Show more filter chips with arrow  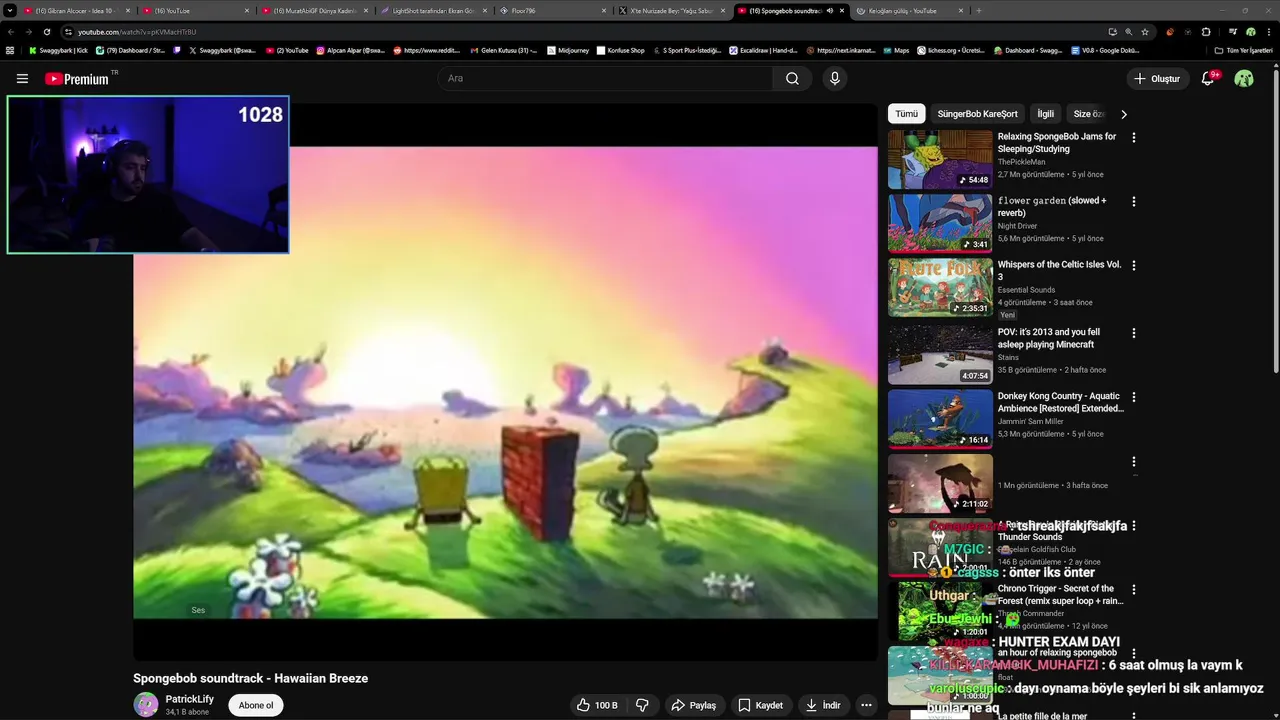1123,114
